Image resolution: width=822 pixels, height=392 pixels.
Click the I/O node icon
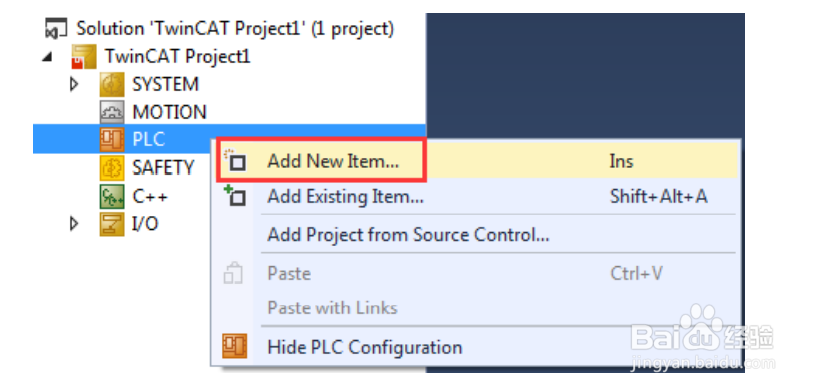pos(112,224)
